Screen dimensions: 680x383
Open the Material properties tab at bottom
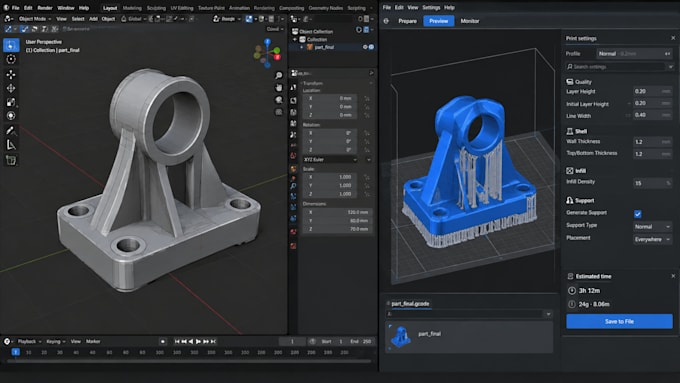[294, 246]
